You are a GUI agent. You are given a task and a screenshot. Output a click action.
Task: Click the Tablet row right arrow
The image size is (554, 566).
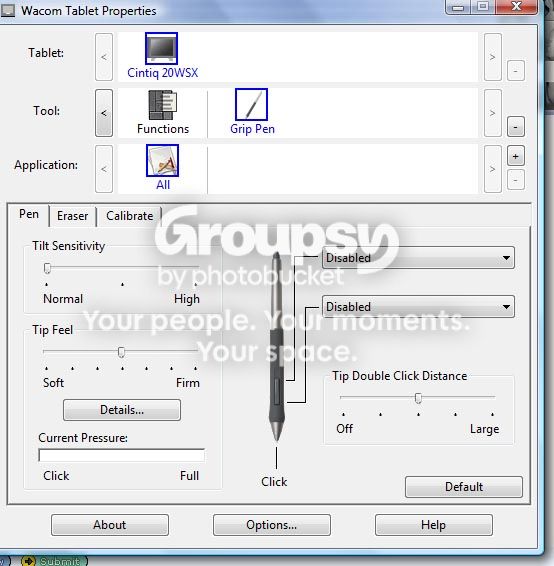pyautogui.click(x=493, y=57)
